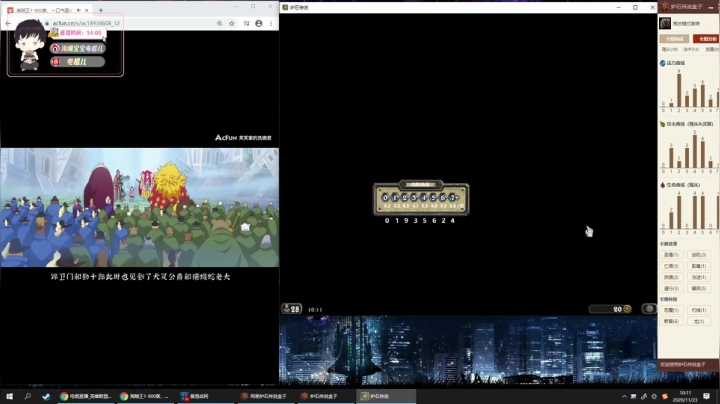Filter by the 剧毒(1) keyword tag
The width and height of the screenshot is (720, 404).
[699, 266]
